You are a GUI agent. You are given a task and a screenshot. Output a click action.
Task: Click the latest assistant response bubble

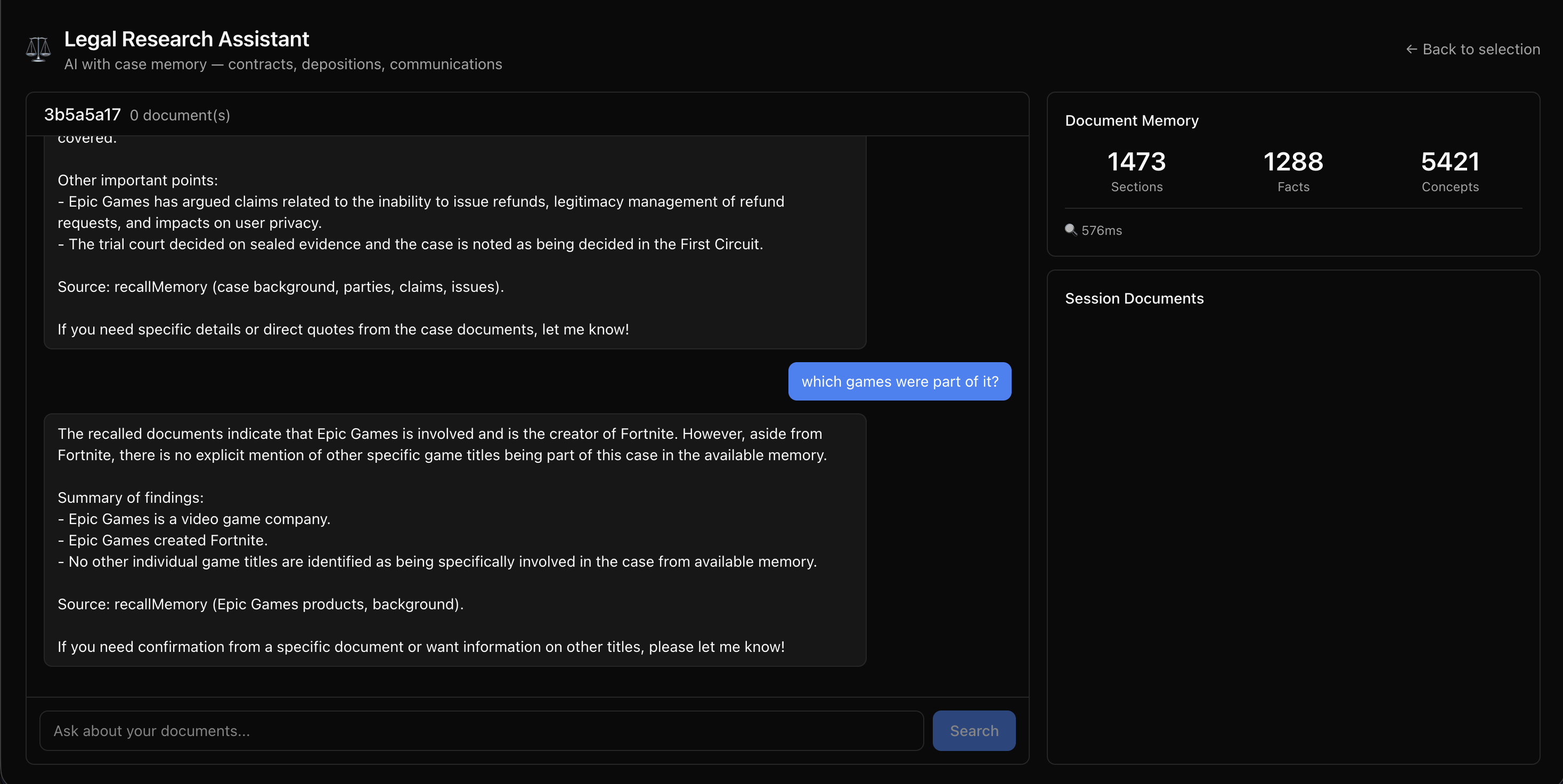455,540
